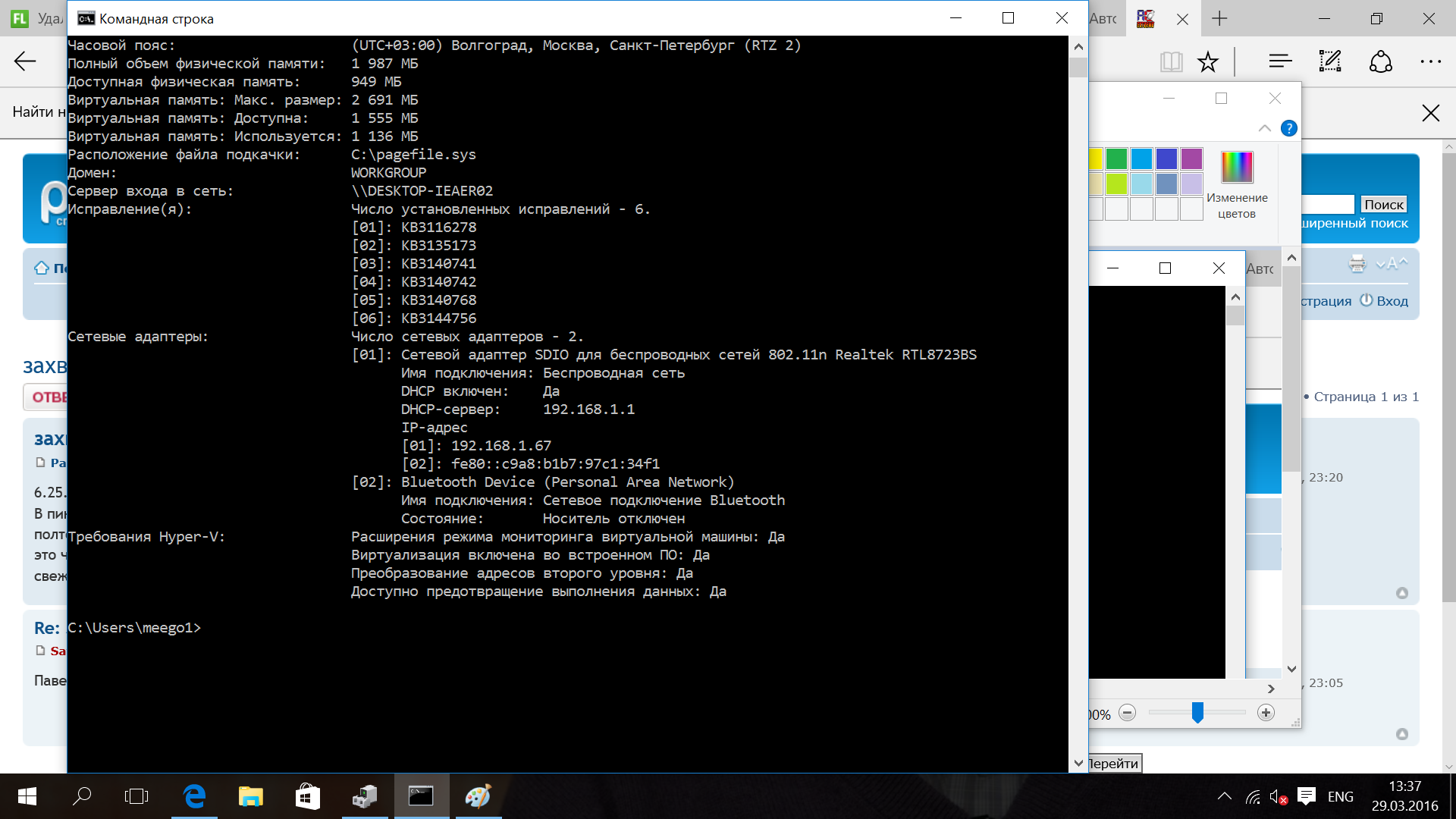Image resolution: width=1456 pixels, height=819 pixels.
Task: Click the Перейти button on forum
Action: click(x=1114, y=764)
